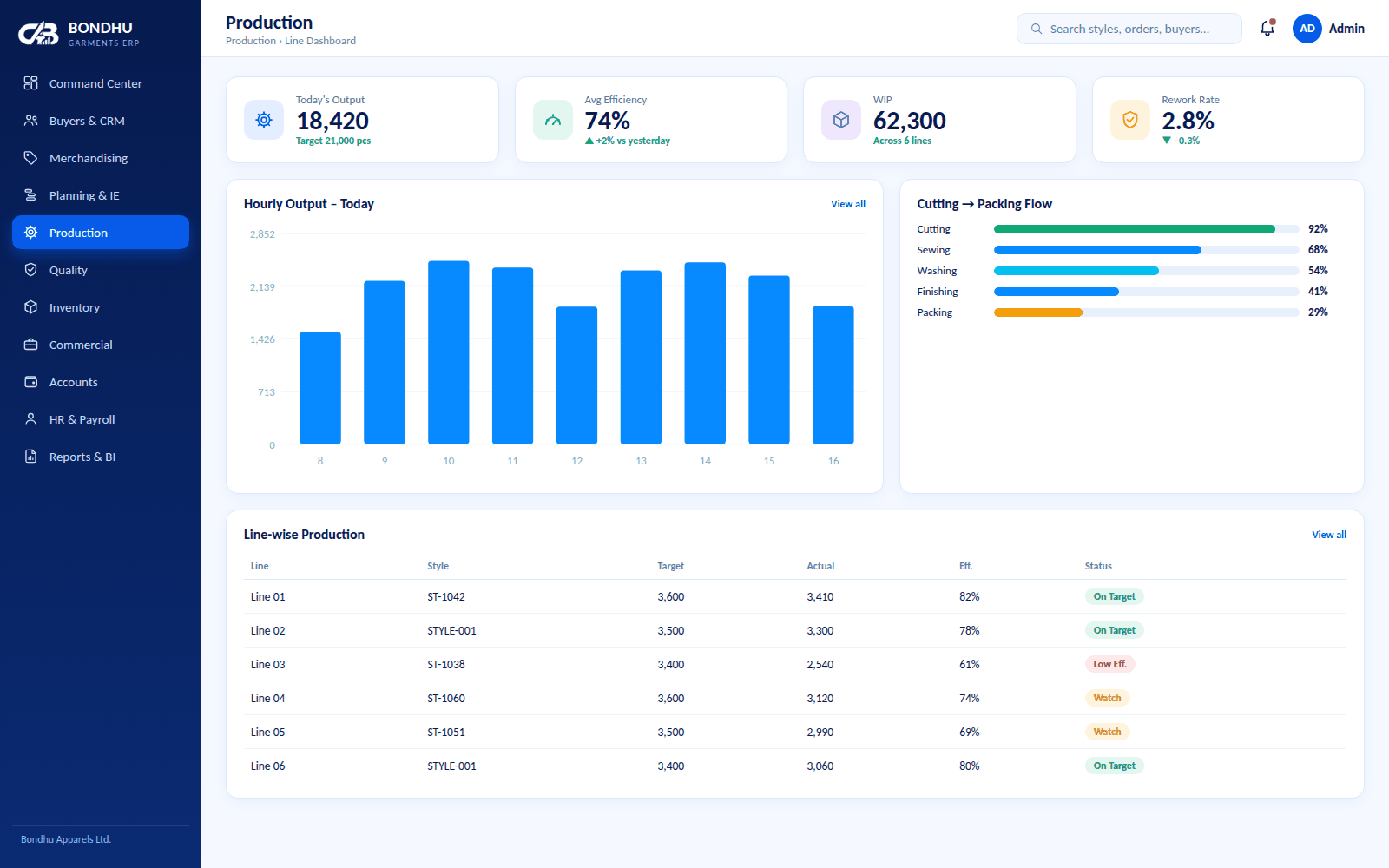Click the hour 14 bar in chart
Image resolution: width=1389 pixels, height=868 pixels.
[705, 353]
